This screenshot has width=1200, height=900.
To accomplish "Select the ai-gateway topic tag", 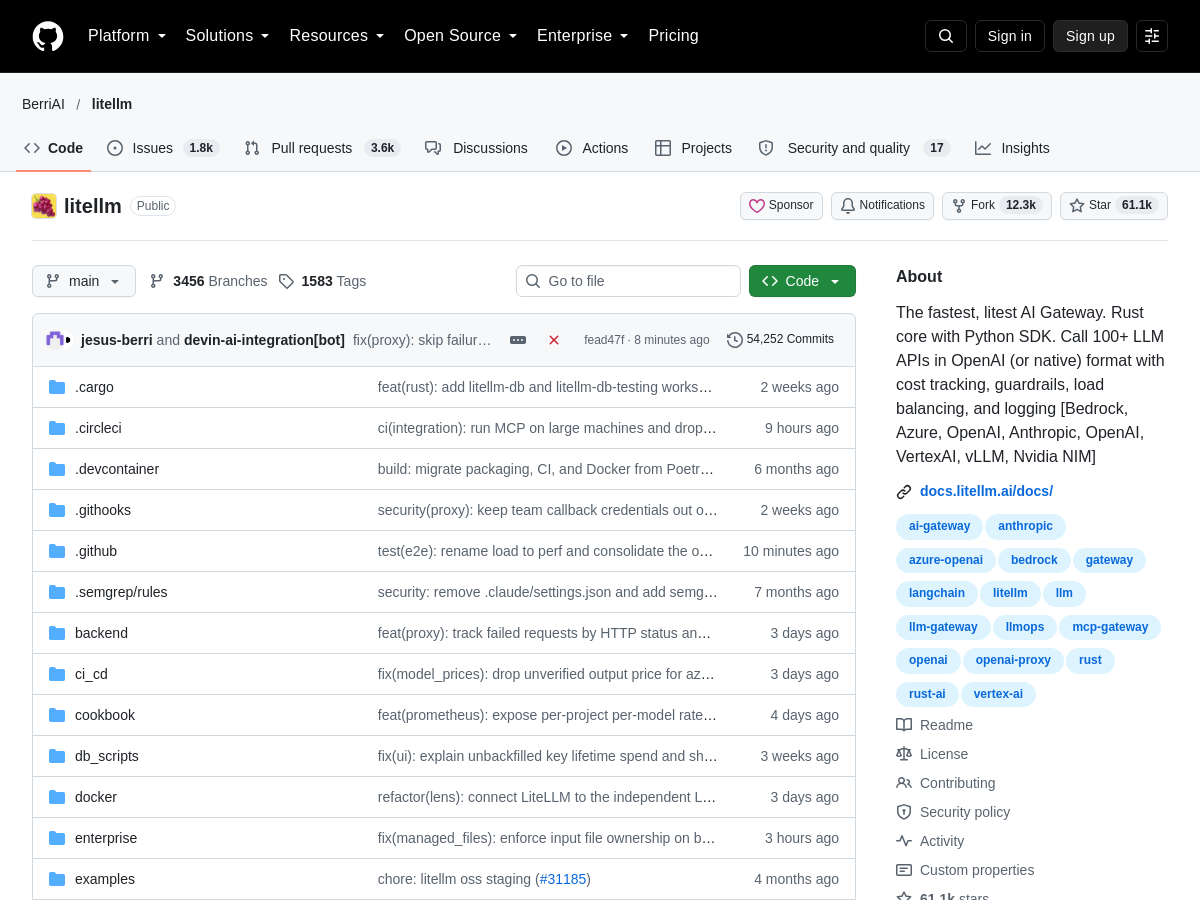I will [939, 526].
